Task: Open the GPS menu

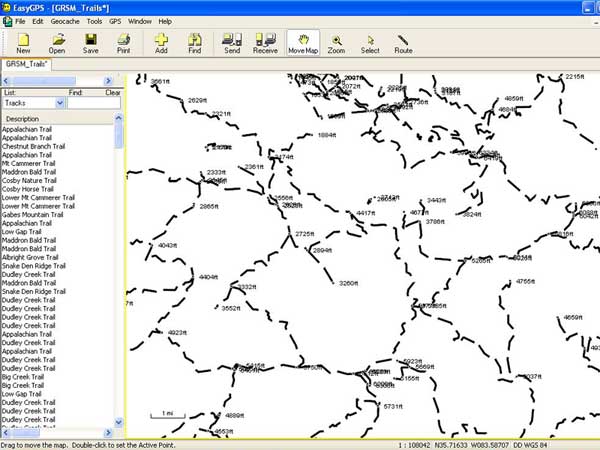Action: coord(115,21)
